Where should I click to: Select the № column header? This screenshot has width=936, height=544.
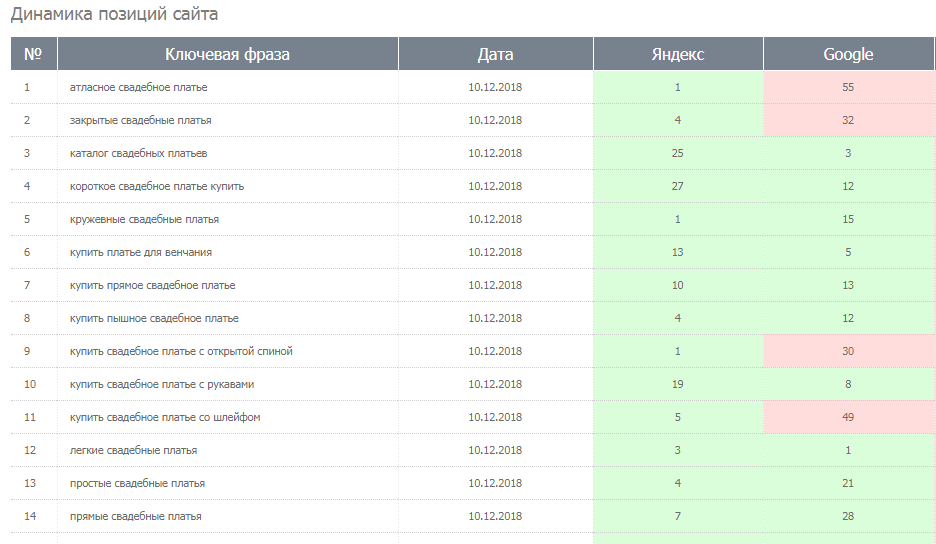point(33,54)
